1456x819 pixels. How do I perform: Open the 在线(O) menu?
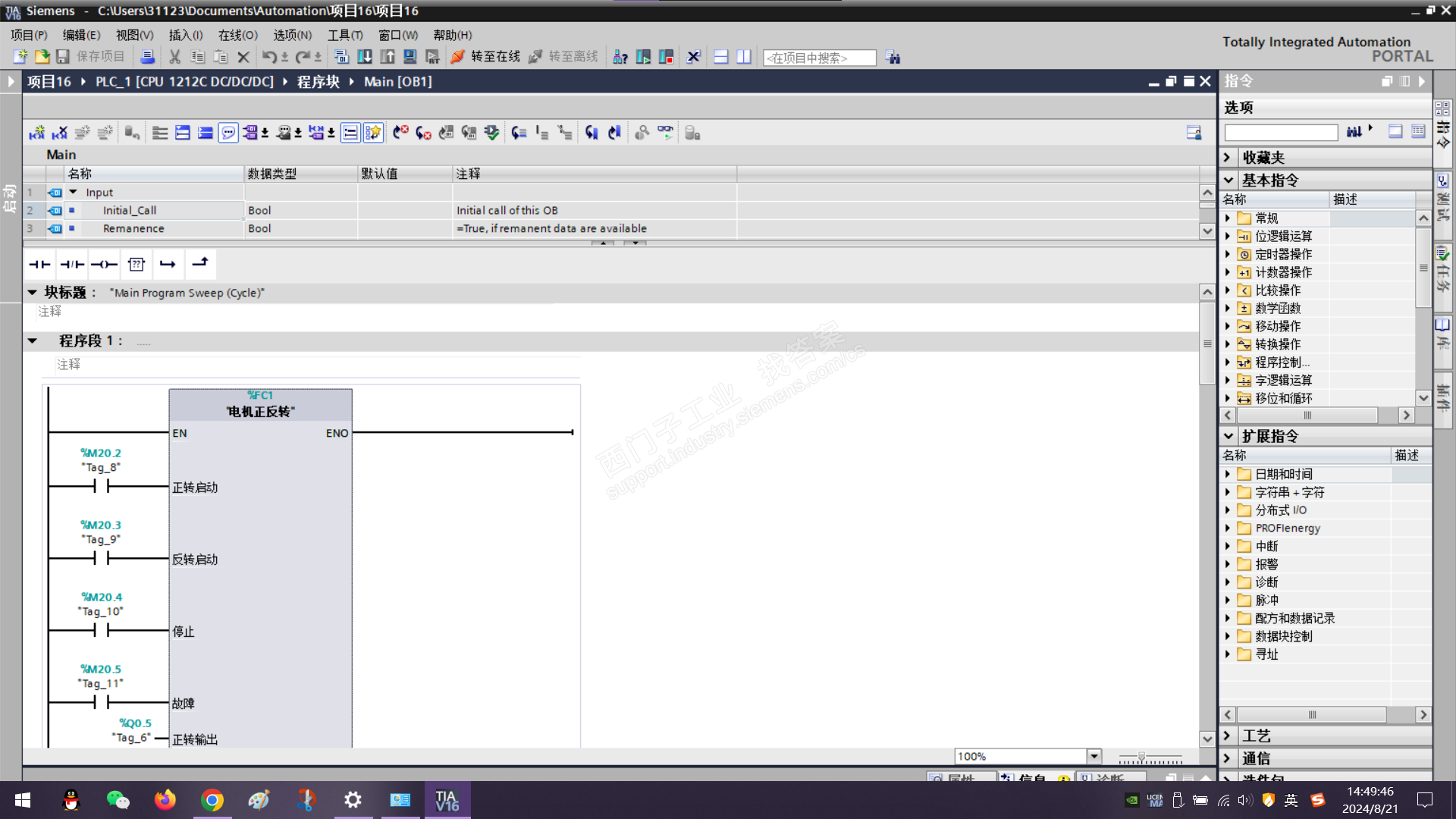237,35
